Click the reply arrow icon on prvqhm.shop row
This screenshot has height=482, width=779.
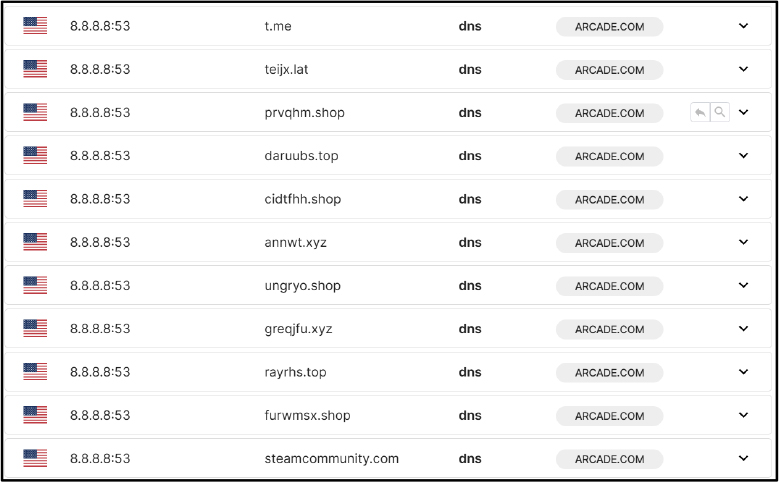(x=700, y=112)
